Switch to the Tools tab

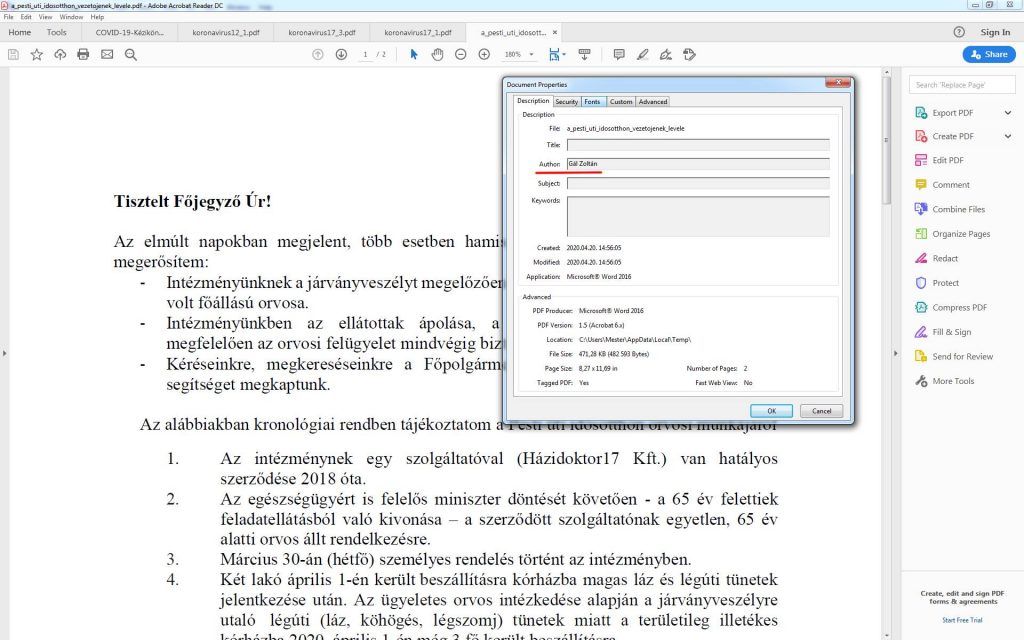(57, 32)
